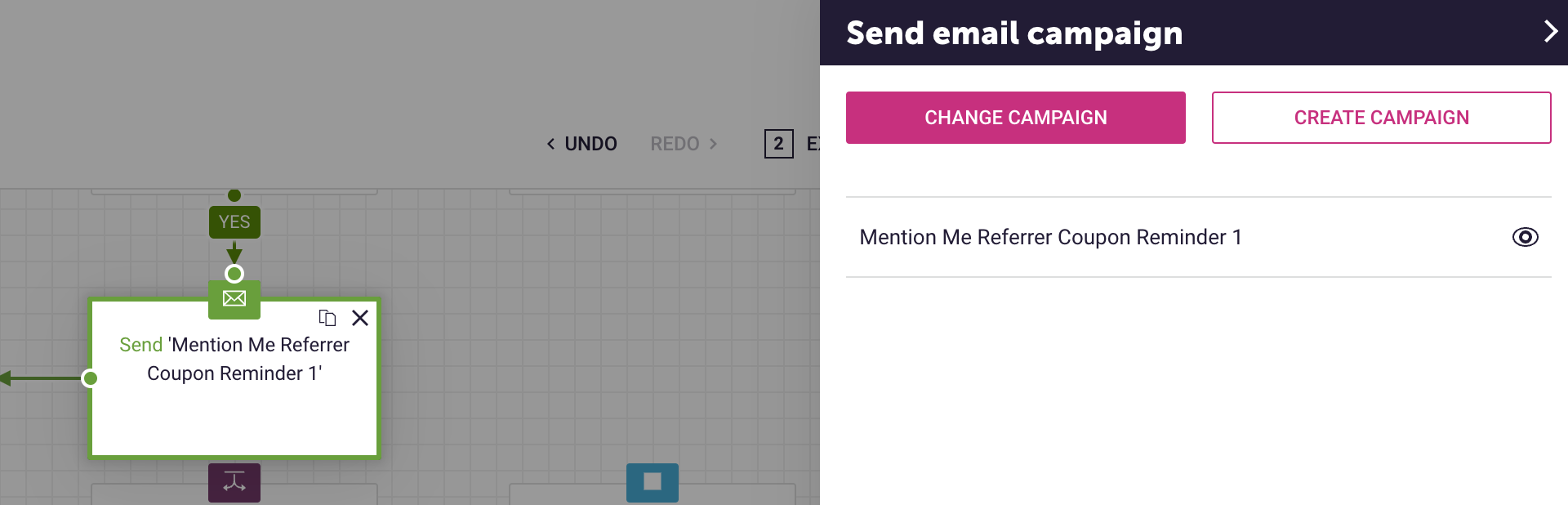Delete the Send email node with X
Image resolution: width=1568 pixels, height=505 pixels.
tap(360, 318)
